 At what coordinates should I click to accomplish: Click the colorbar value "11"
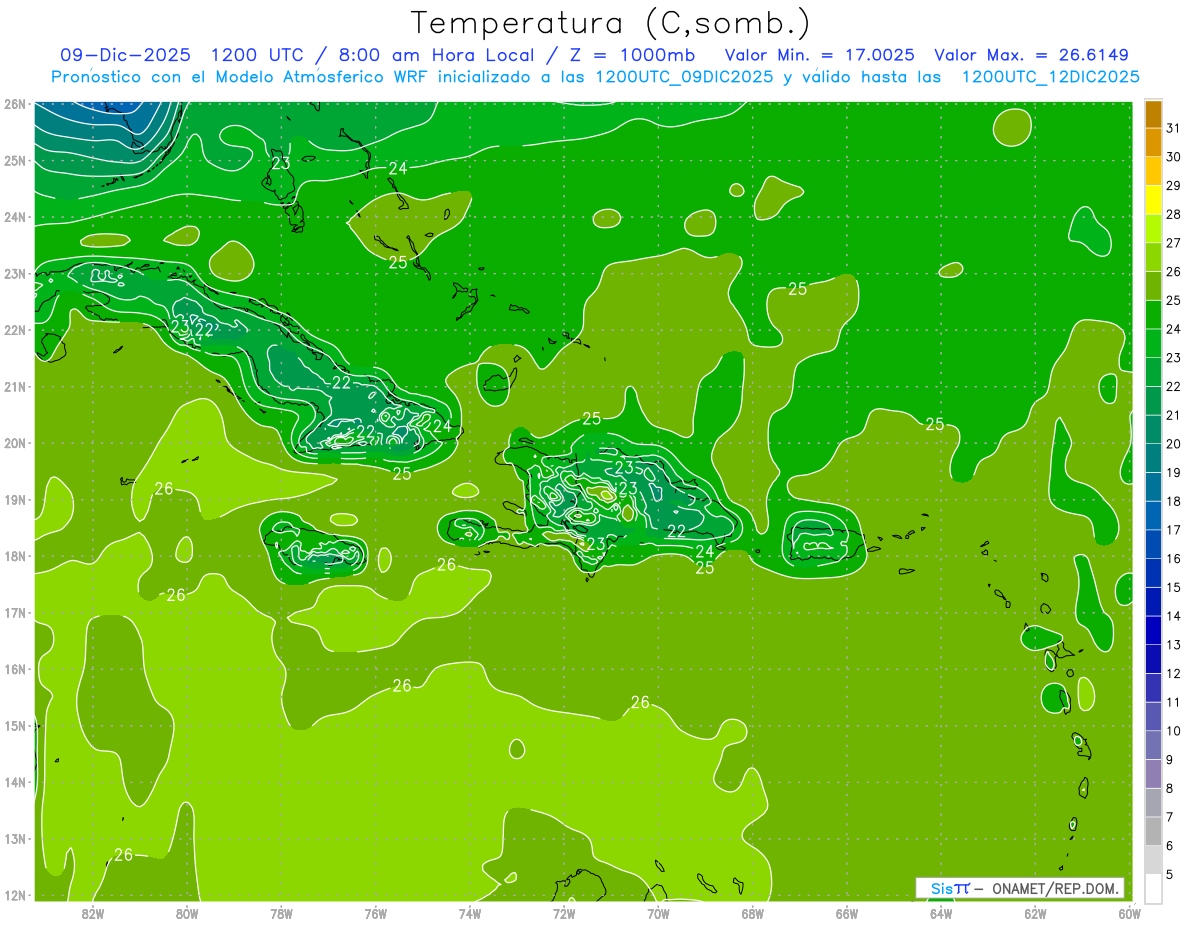[1174, 702]
